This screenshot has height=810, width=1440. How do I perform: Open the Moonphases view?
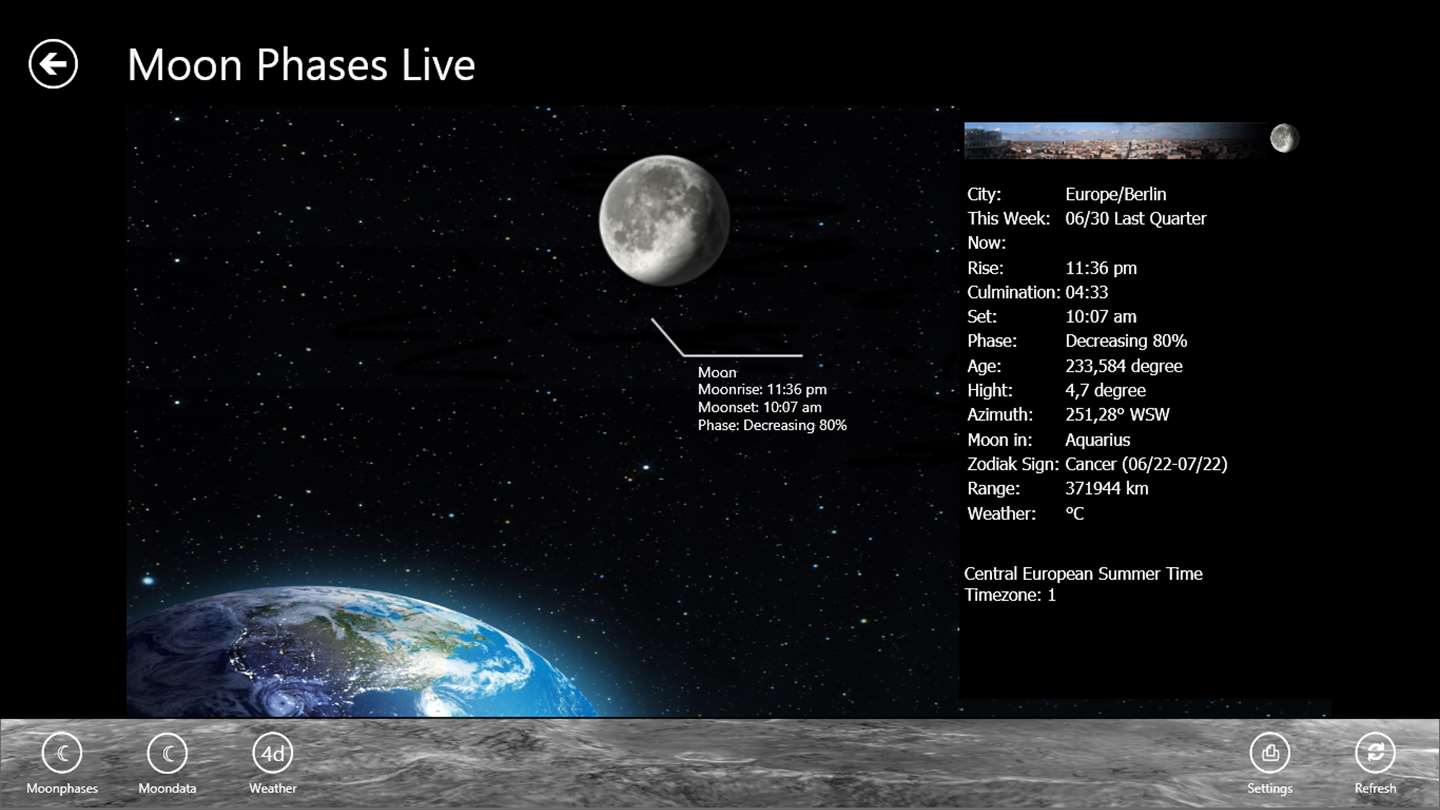62,765
